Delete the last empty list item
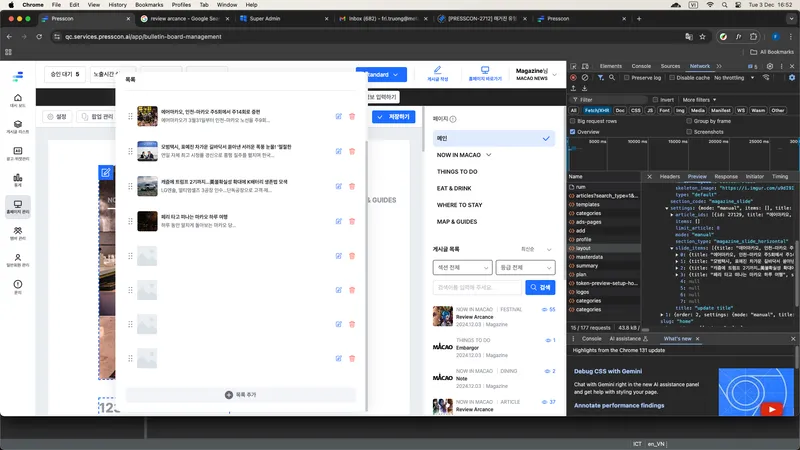 (x=352, y=358)
